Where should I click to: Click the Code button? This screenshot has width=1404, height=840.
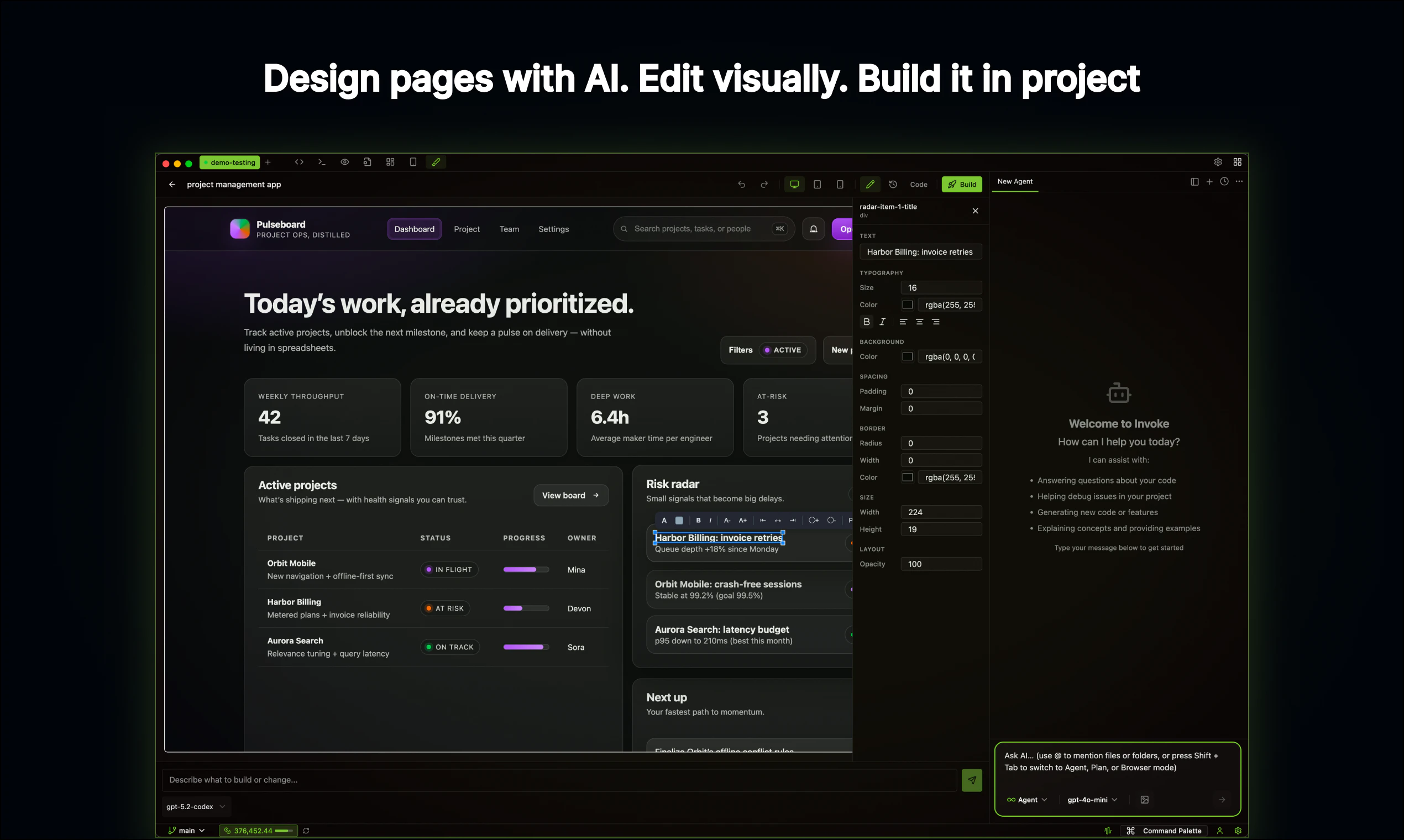[x=918, y=185]
